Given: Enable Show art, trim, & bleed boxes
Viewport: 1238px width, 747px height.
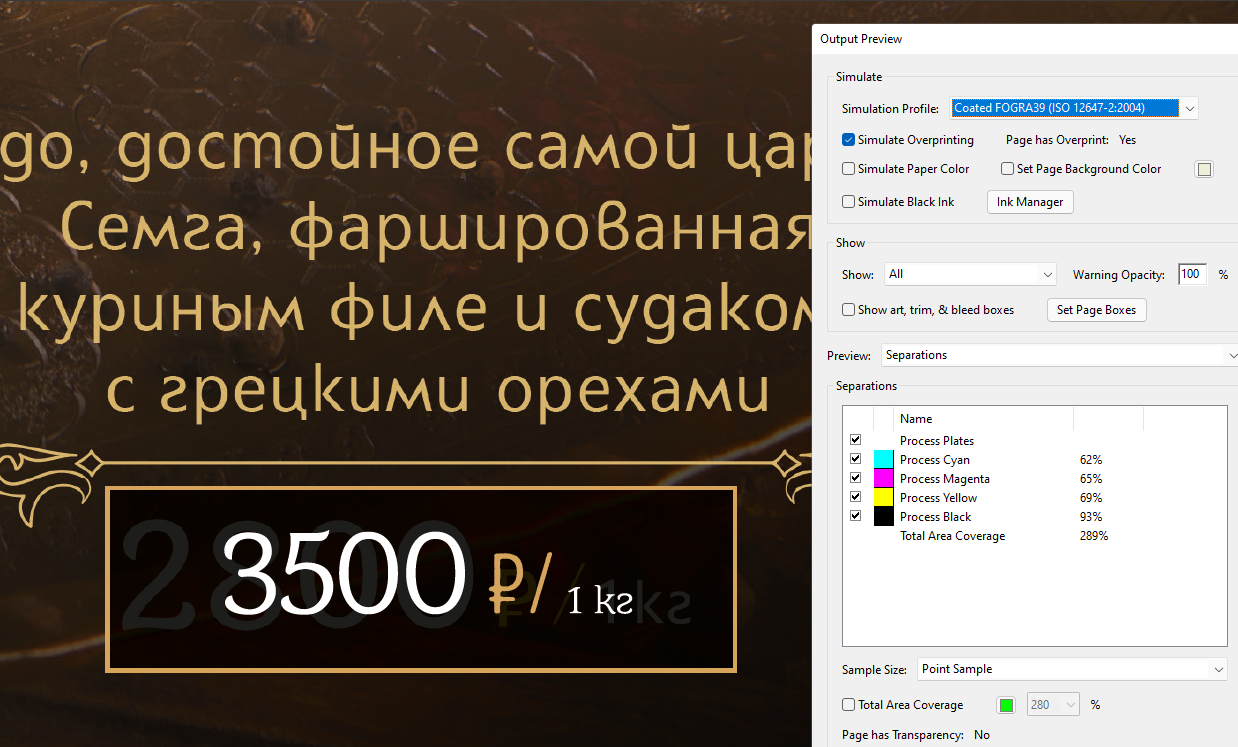Looking at the screenshot, I should coord(847,310).
